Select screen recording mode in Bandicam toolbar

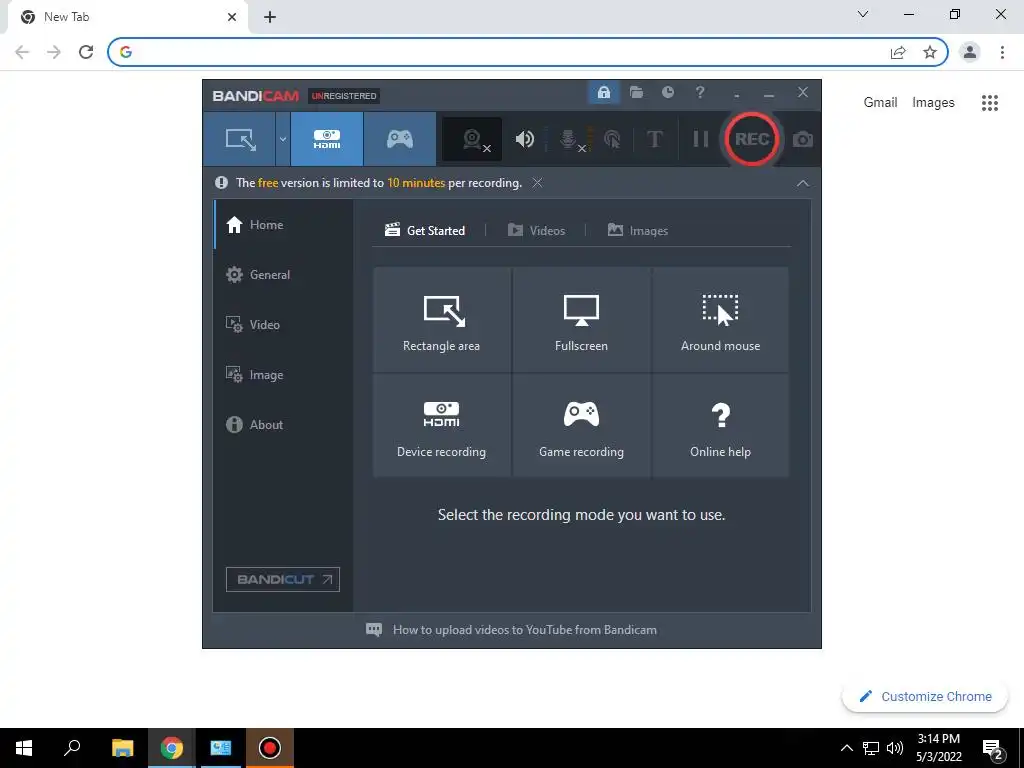239,139
